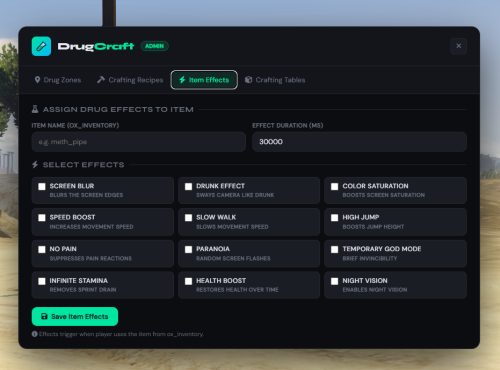This screenshot has width=500, height=370.
Task: Tick the Drunk Effect checkbox
Action: [x=188, y=186]
